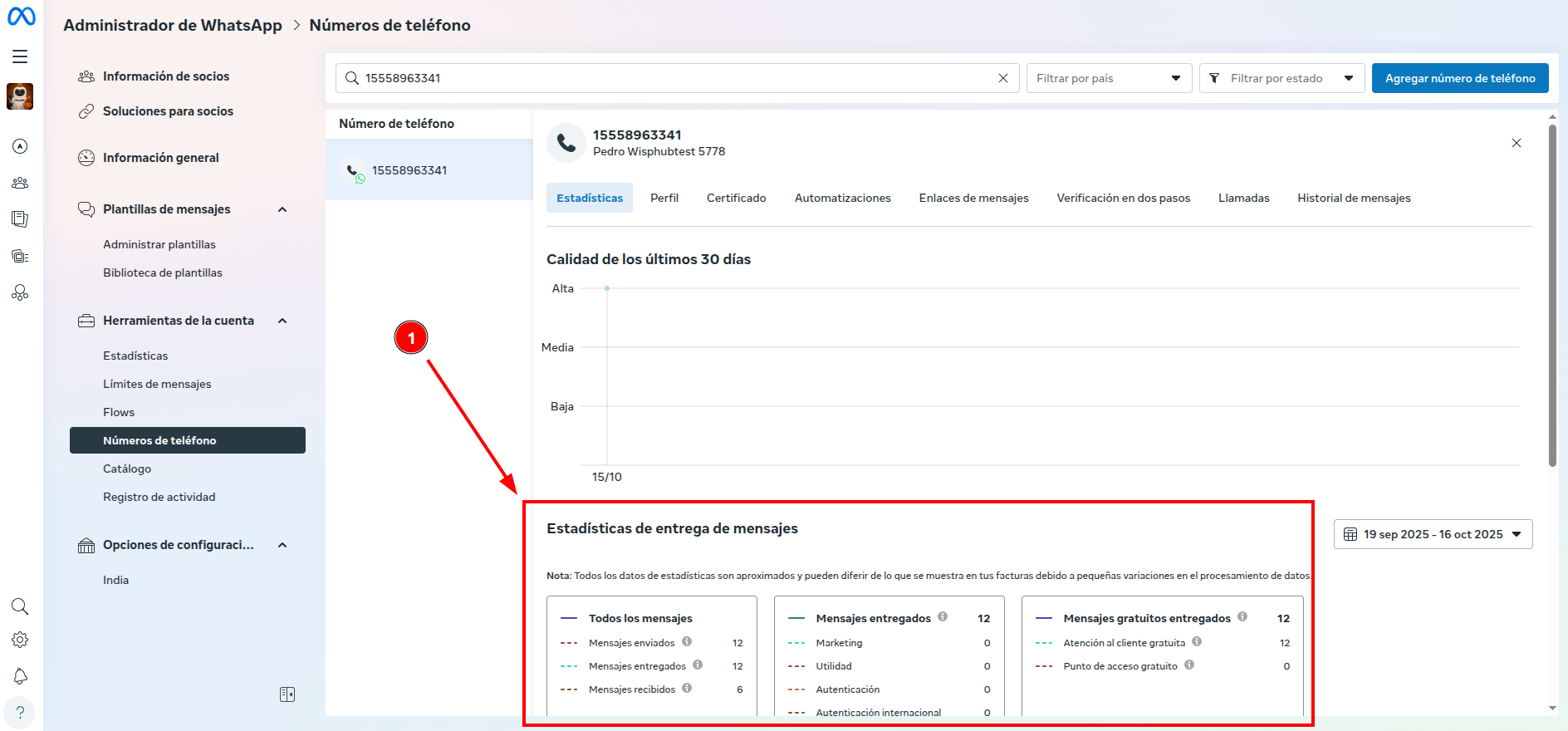Collapse Herramientas de la cuenta section
The image size is (1568, 731).
click(x=282, y=321)
